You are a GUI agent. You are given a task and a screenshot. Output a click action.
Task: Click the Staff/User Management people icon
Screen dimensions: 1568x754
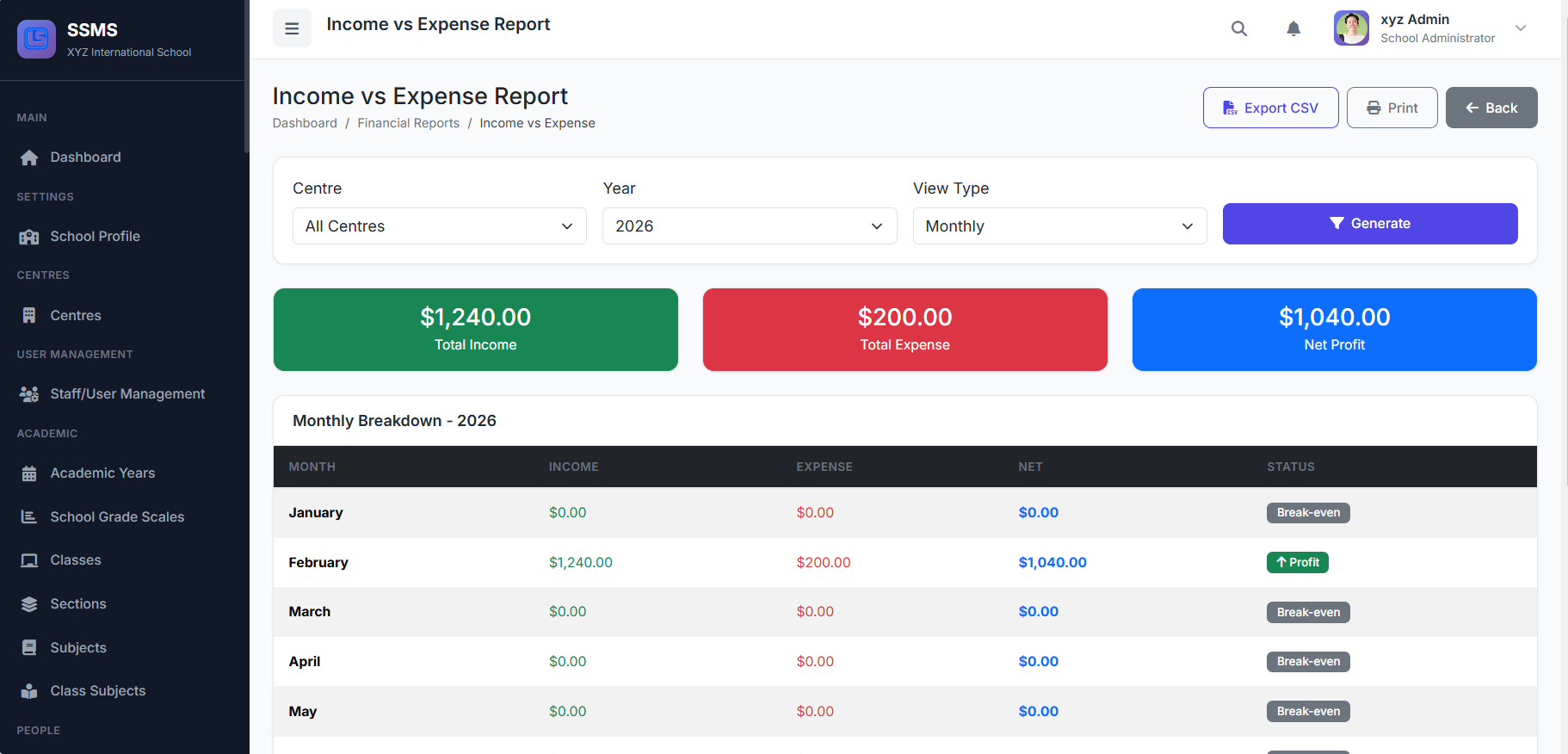[29, 394]
